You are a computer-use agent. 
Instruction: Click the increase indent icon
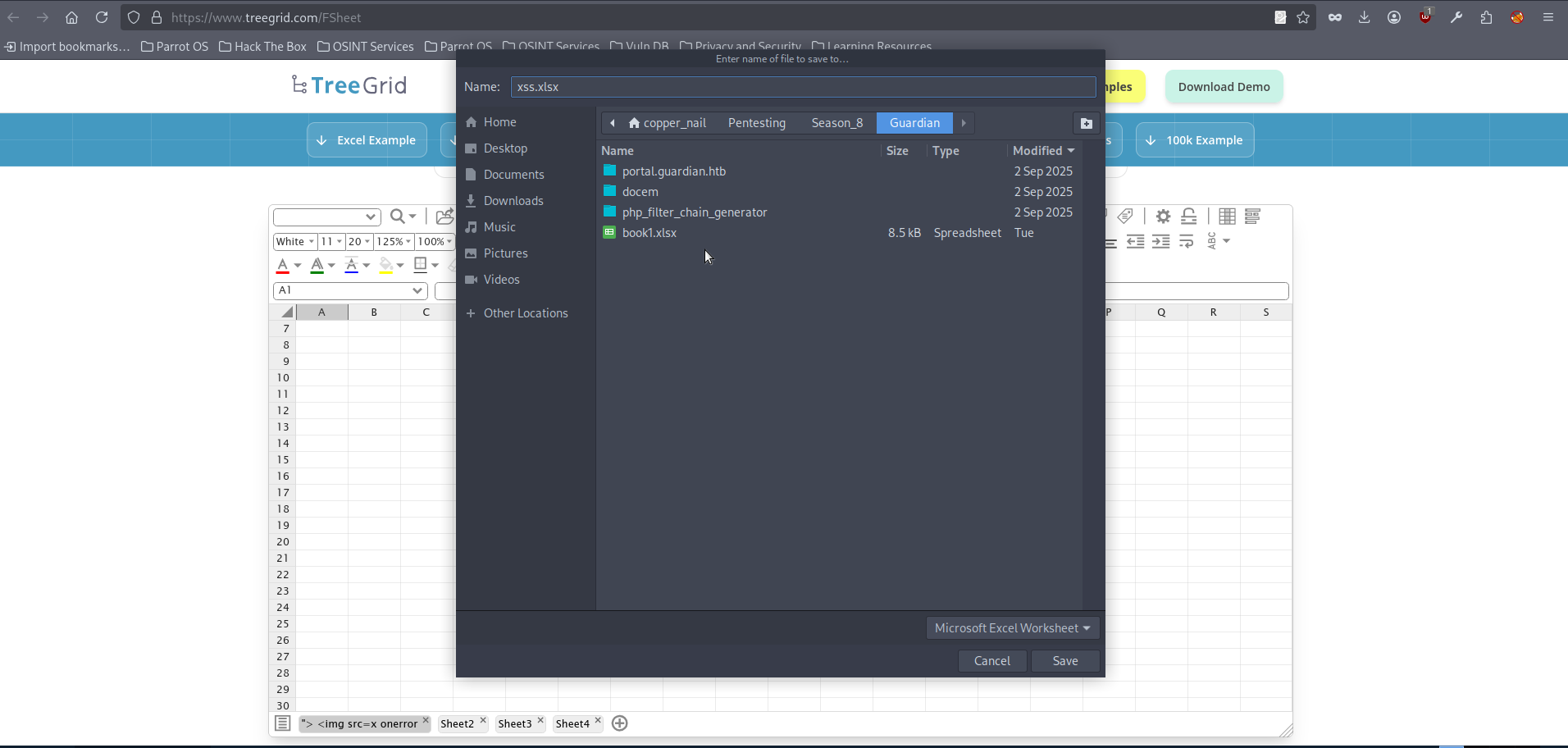[x=1160, y=241]
